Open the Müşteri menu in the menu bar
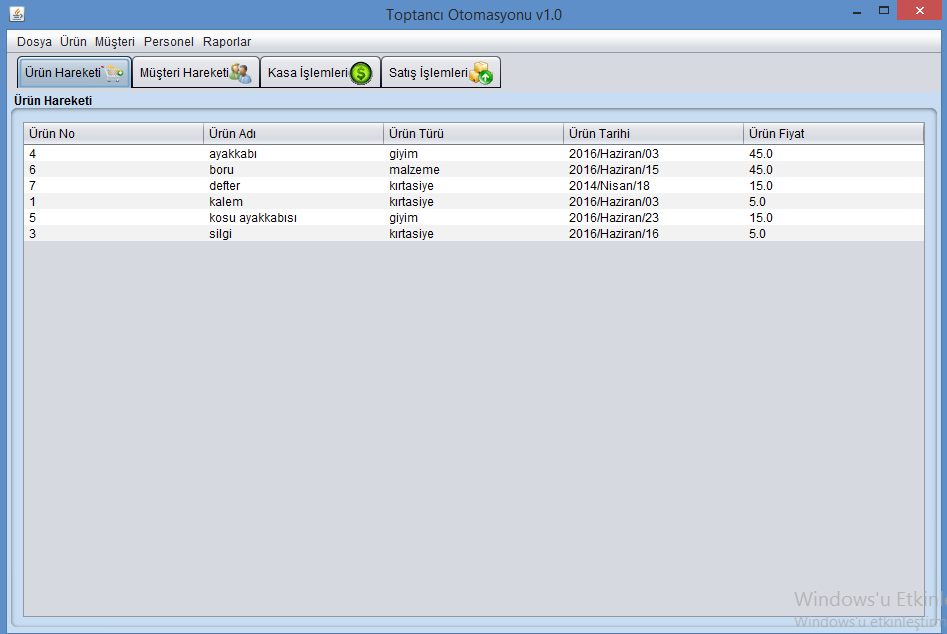 tap(115, 42)
